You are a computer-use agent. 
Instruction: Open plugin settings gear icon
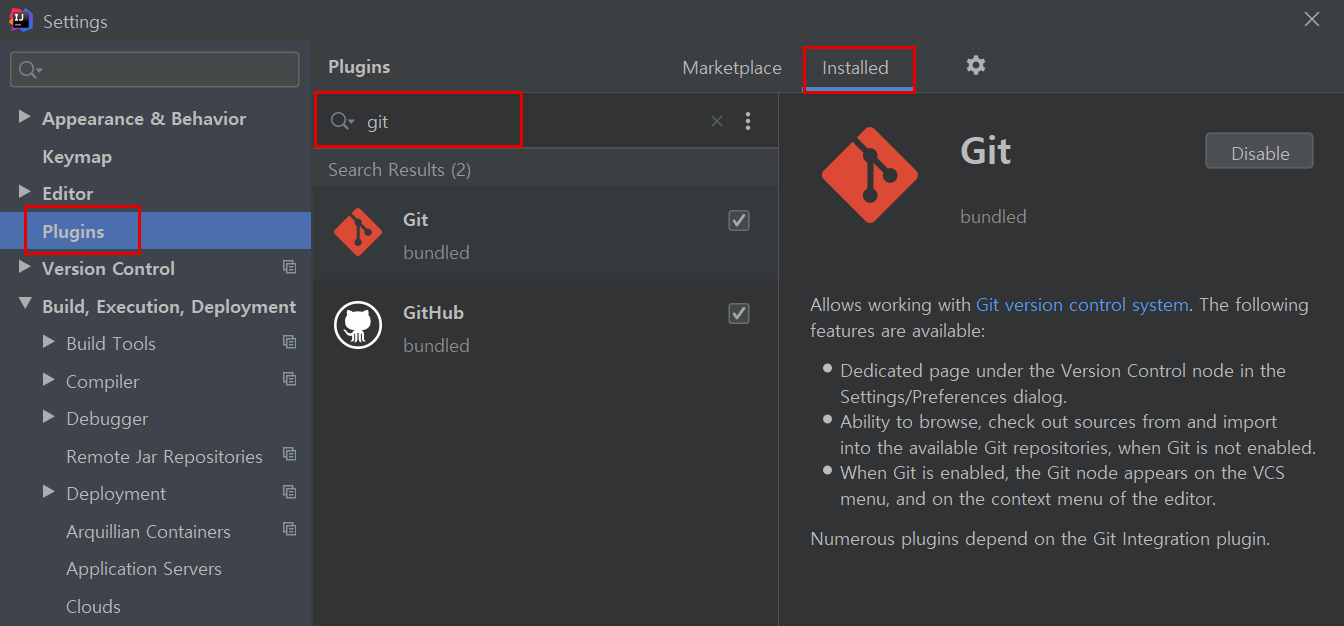pos(976,65)
